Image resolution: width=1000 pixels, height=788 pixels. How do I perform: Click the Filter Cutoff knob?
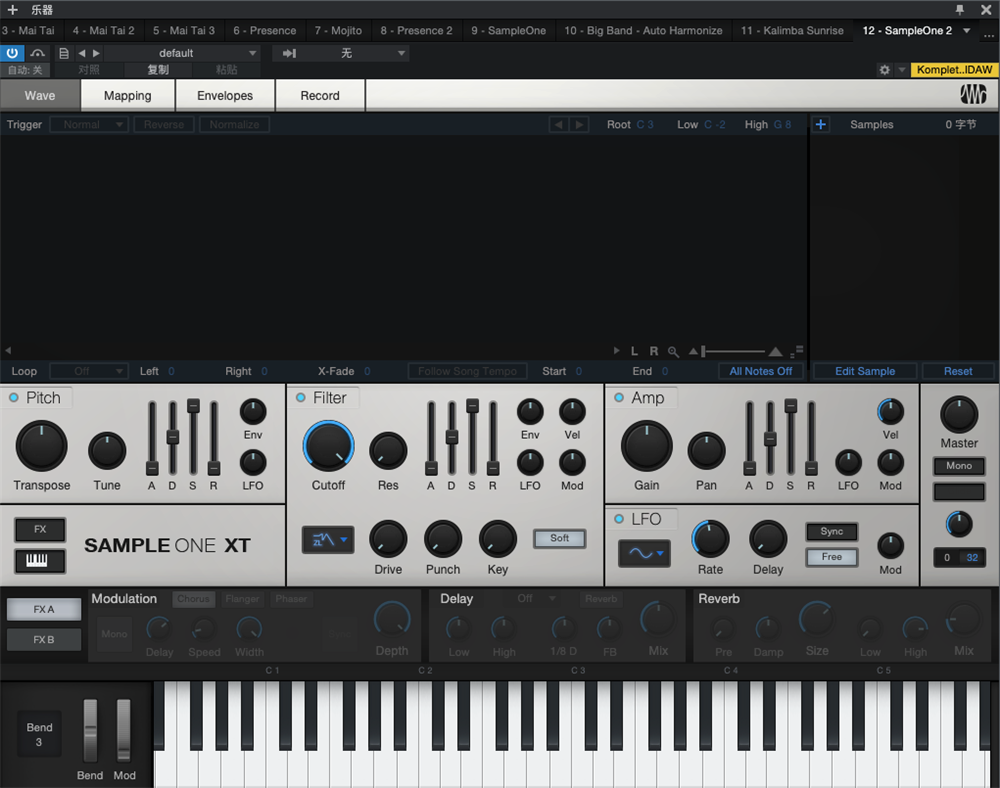328,446
